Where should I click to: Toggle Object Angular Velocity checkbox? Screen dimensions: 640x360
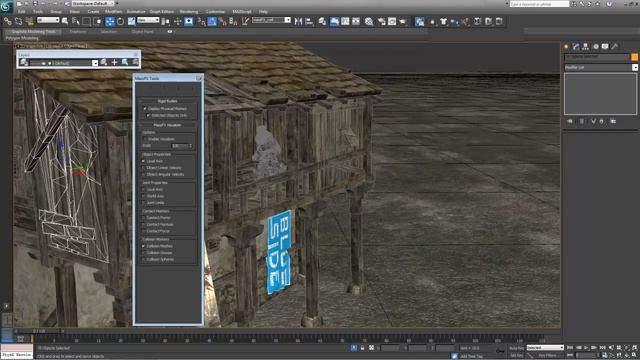(x=144, y=174)
